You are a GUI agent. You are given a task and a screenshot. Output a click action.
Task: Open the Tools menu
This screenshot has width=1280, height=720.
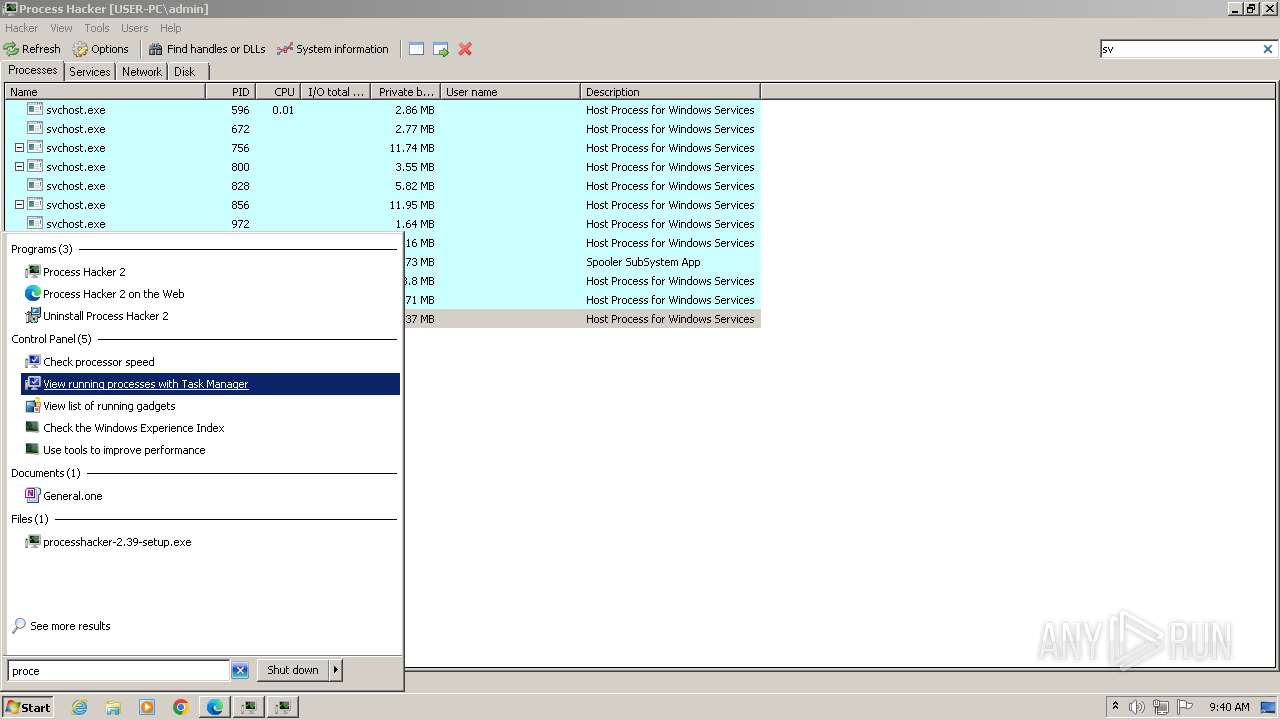(x=97, y=28)
